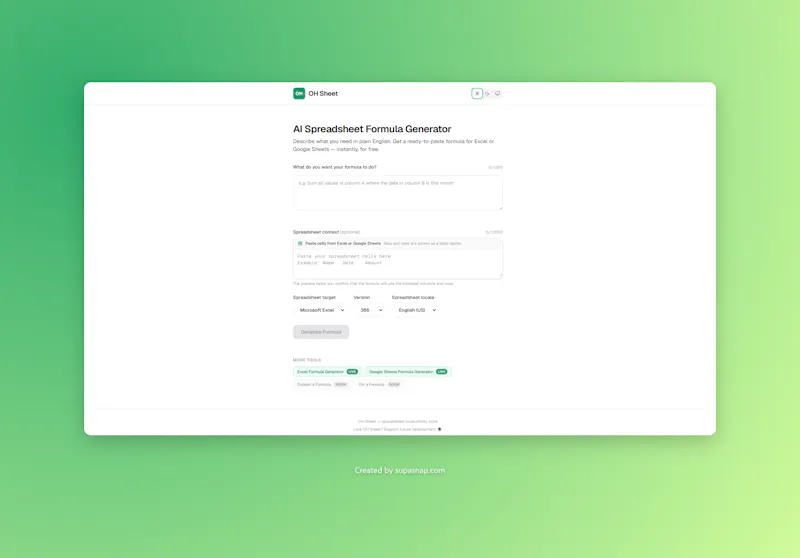Open the Spreadsheet locale English (US) dropdown
Image resolution: width=800 pixels, height=558 pixels.
pyautogui.click(x=416, y=310)
